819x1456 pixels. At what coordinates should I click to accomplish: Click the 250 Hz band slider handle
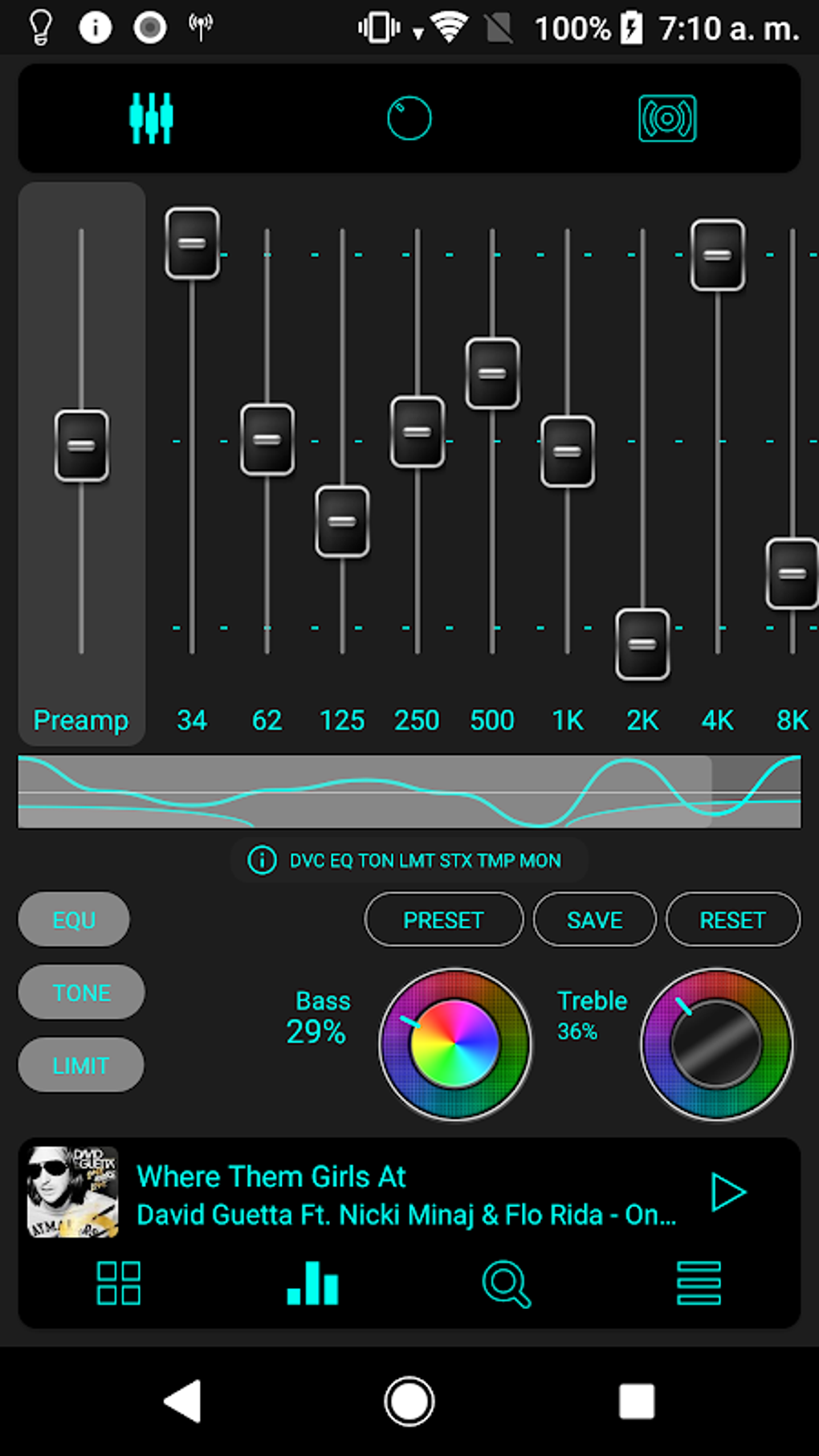coord(418,432)
